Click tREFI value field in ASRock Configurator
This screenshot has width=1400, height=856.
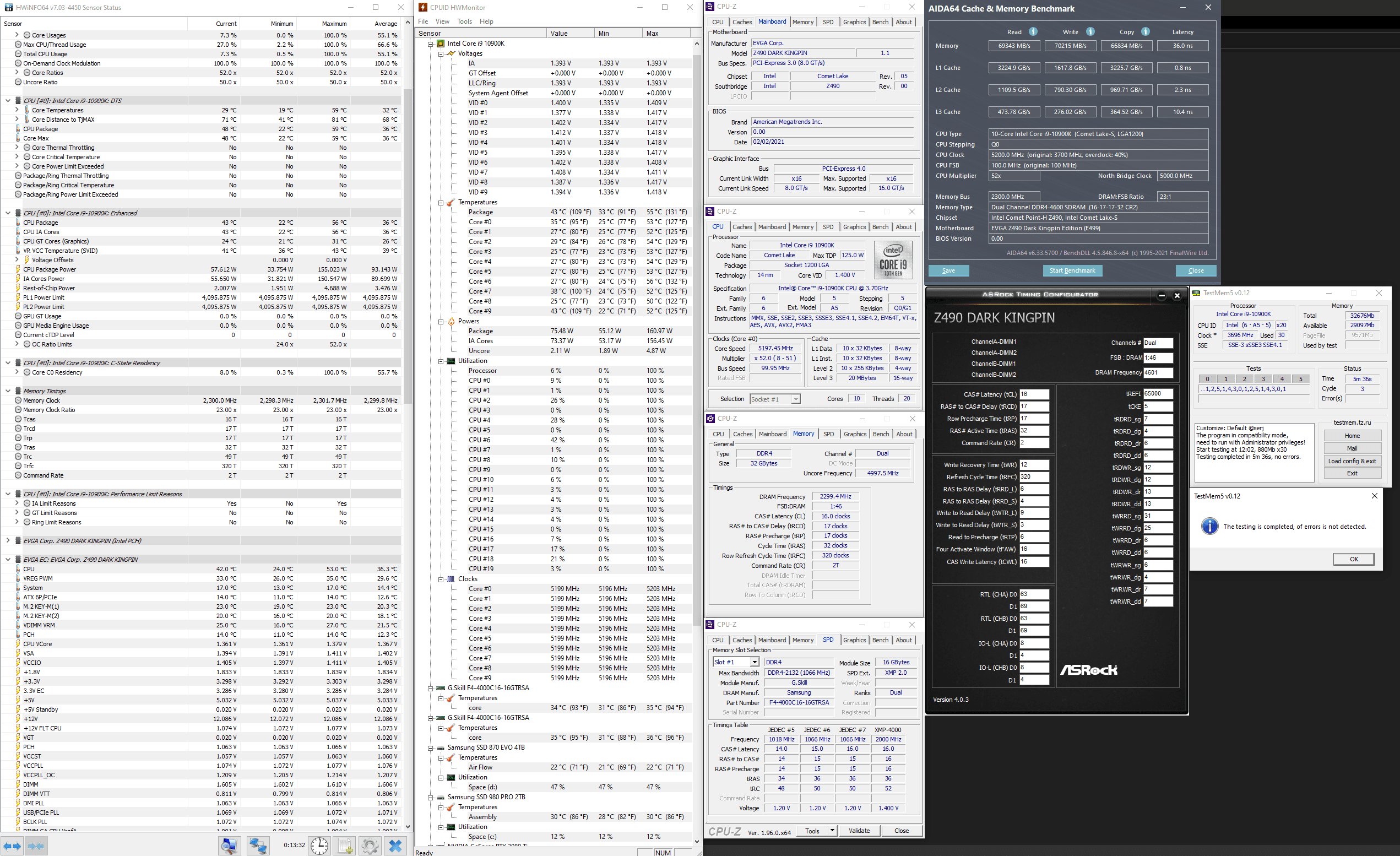pos(1157,393)
